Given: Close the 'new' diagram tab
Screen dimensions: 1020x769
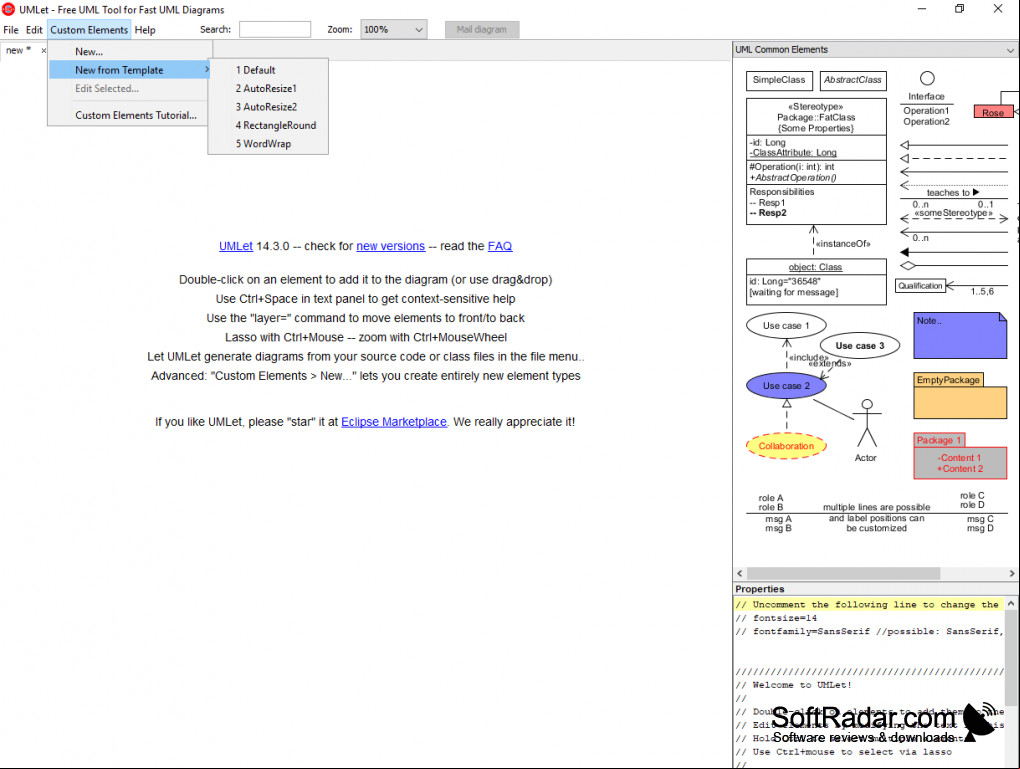Looking at the screenshot, I should pyautogui.click(x=44, y=50).
